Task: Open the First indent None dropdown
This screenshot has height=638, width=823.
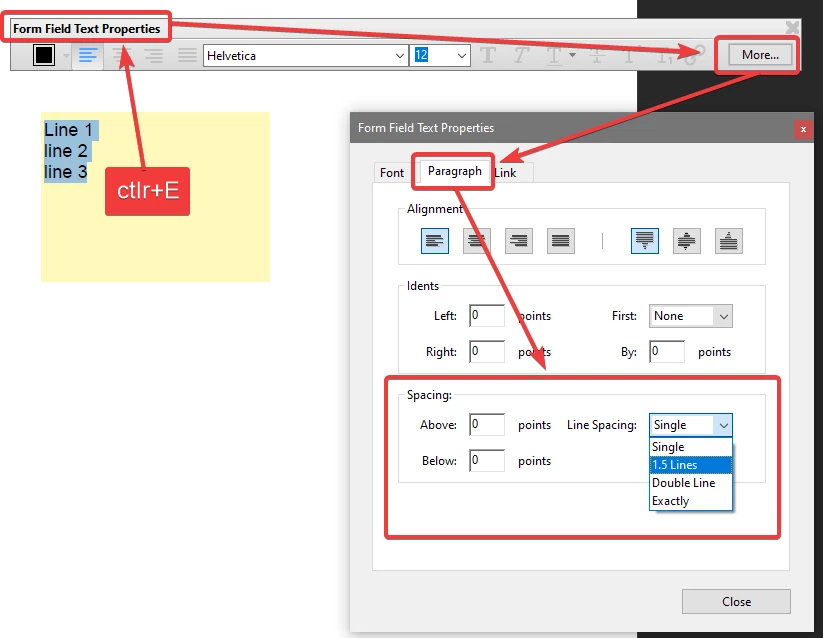Action: [x=690, y=316]
